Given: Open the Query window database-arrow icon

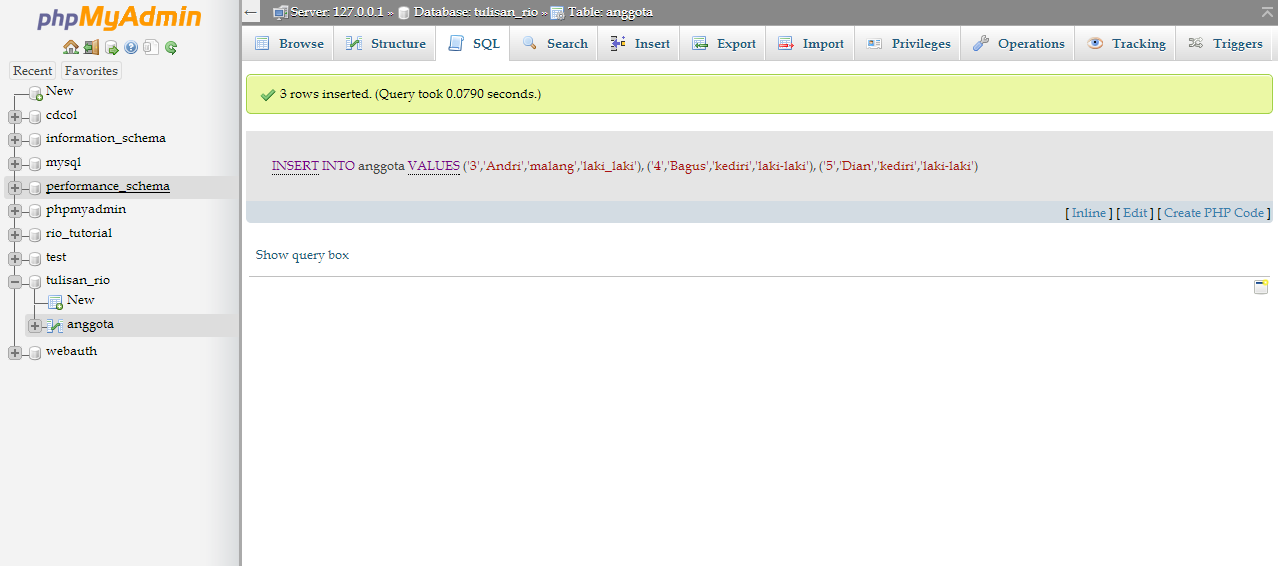Looking at the screenshot, I should coord(112,47).
